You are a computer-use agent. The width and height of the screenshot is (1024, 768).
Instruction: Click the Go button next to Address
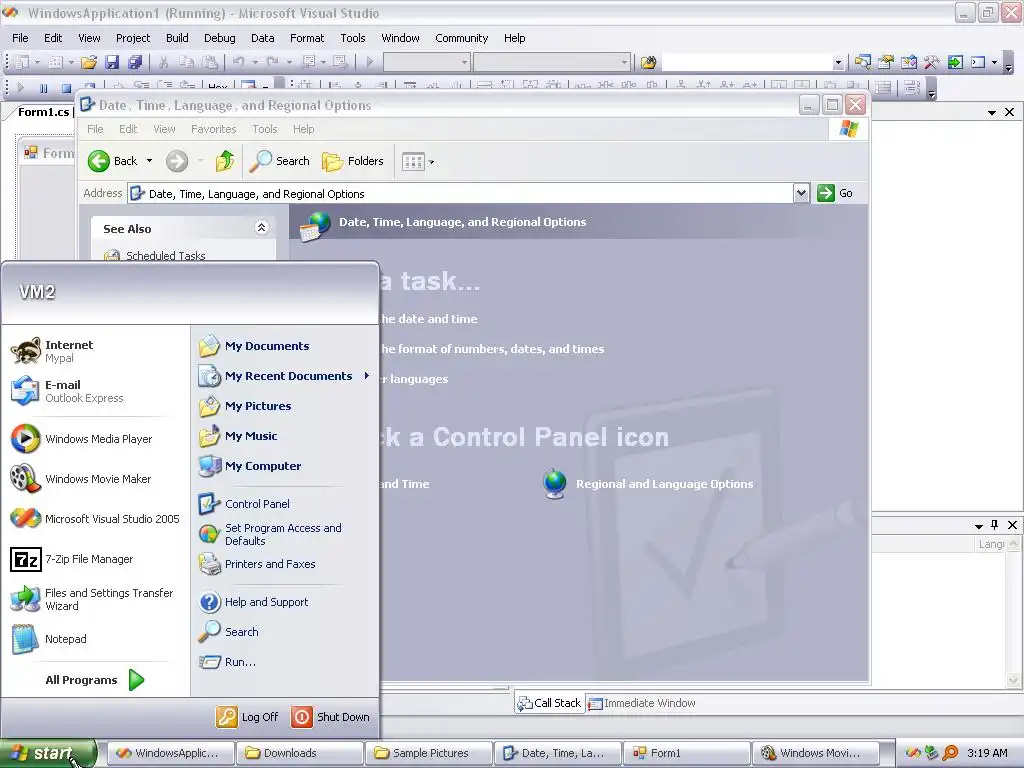click(836, 193)
